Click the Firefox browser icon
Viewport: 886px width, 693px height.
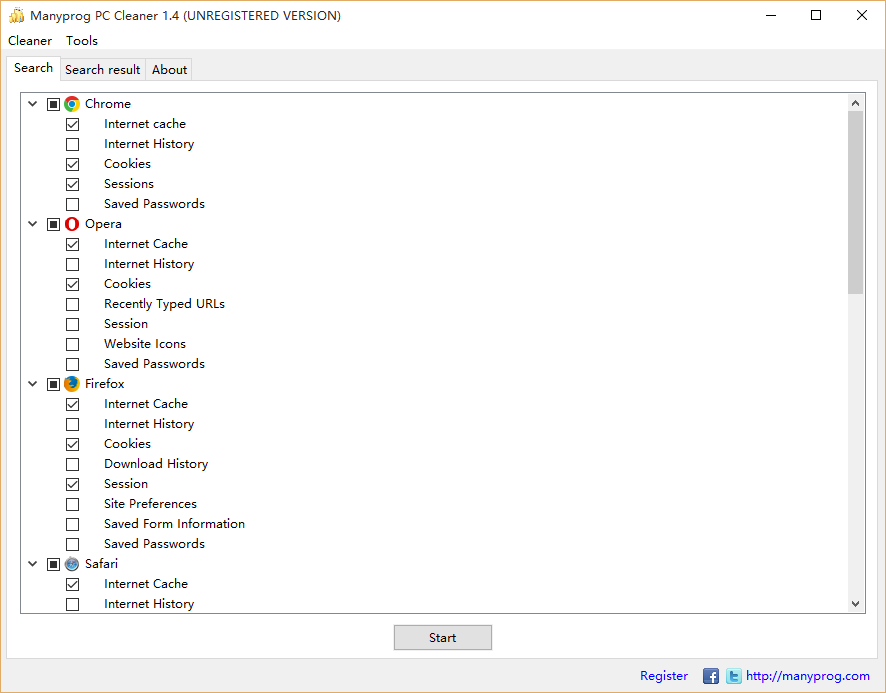(72, 384)
